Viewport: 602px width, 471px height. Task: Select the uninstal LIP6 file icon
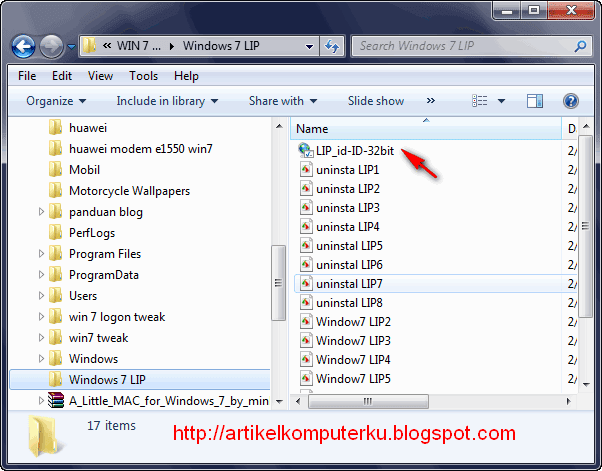coord(306,264)
